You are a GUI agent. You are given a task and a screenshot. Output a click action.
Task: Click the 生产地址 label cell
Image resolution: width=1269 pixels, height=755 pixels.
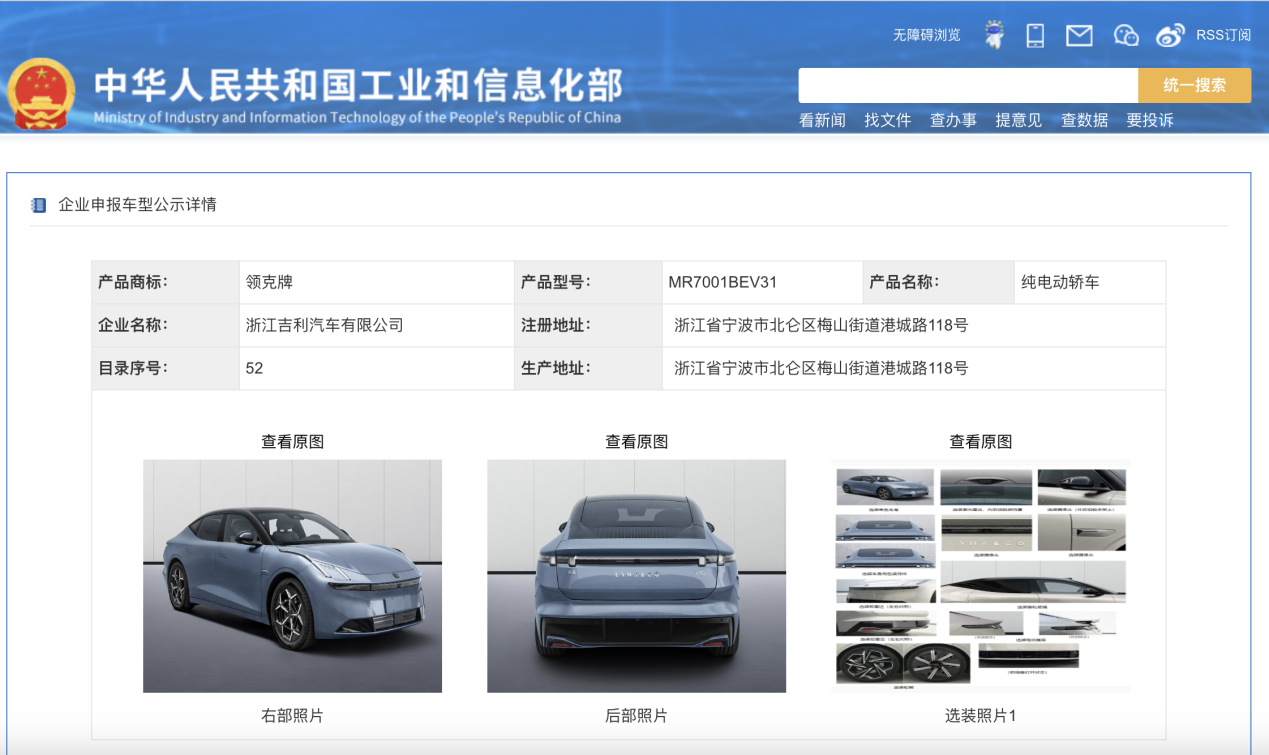tap(588, 368)
